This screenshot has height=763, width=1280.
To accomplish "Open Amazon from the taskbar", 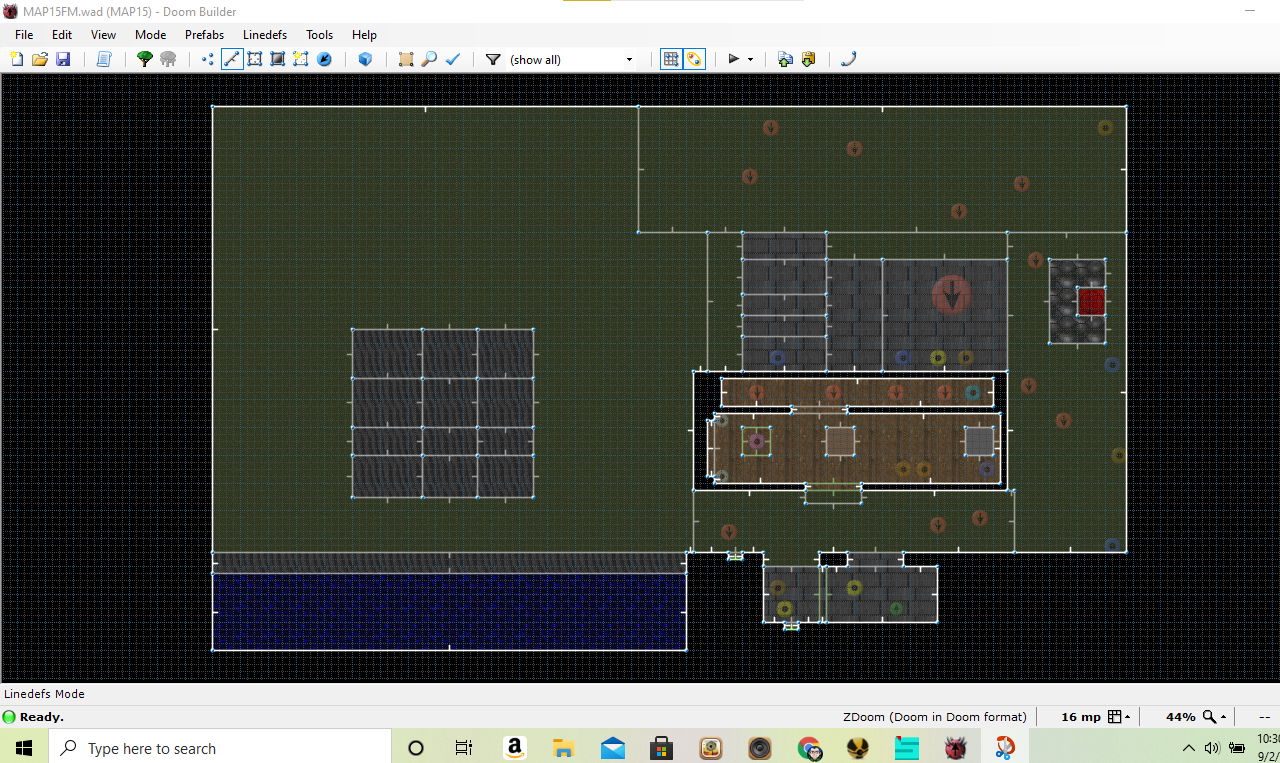I will (515, 747).
